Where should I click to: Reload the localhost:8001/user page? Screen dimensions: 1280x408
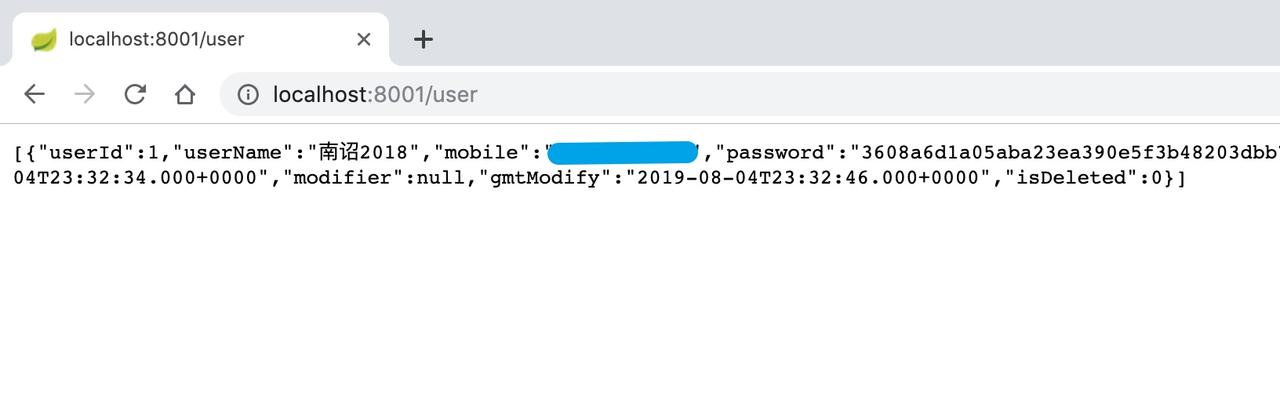point(135,94)
